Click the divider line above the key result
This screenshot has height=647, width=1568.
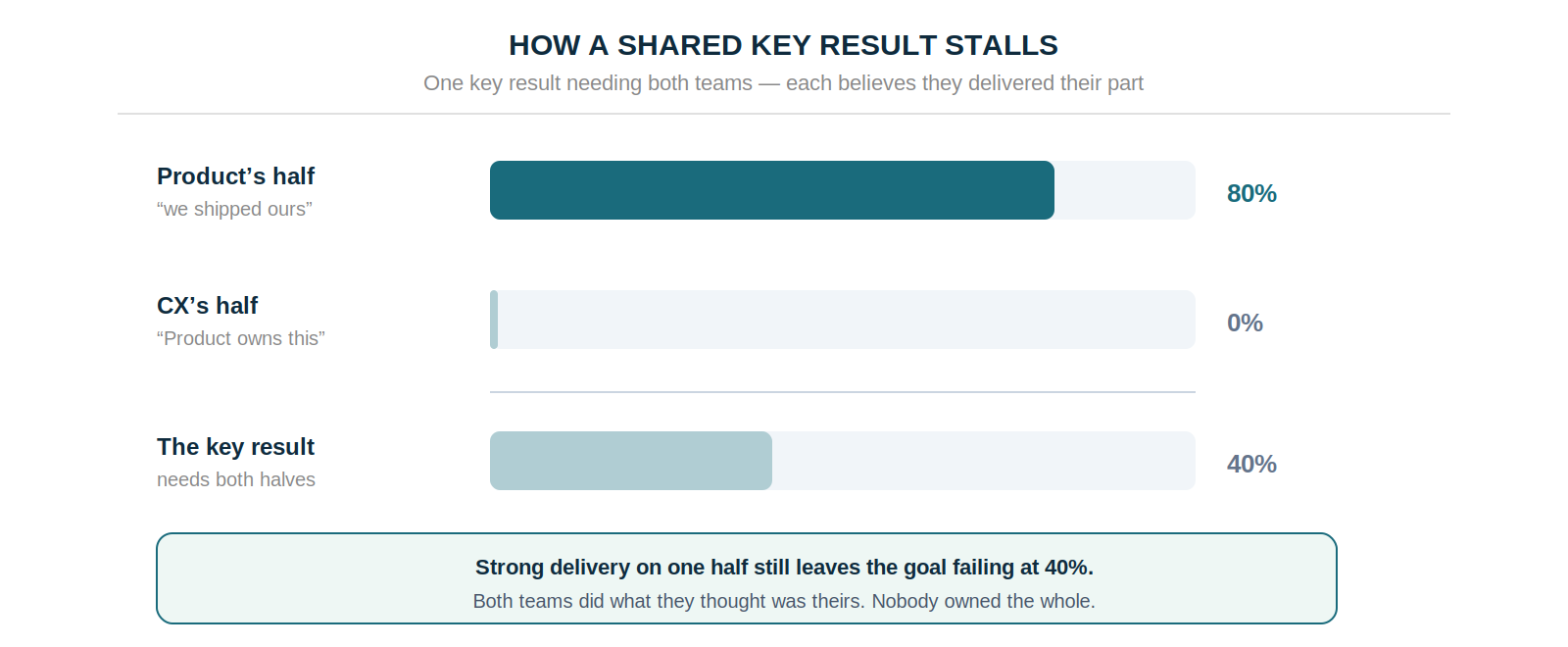coord(843,392)
